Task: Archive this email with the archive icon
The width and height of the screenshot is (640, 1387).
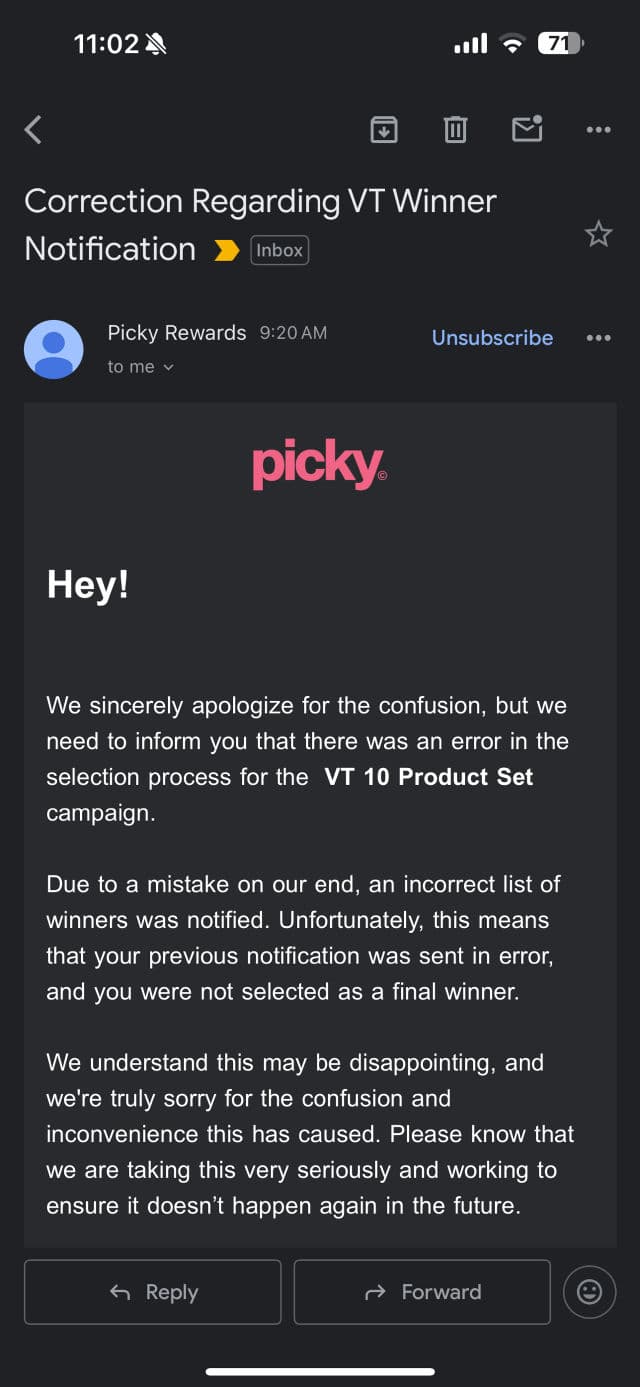Action: 384,129
